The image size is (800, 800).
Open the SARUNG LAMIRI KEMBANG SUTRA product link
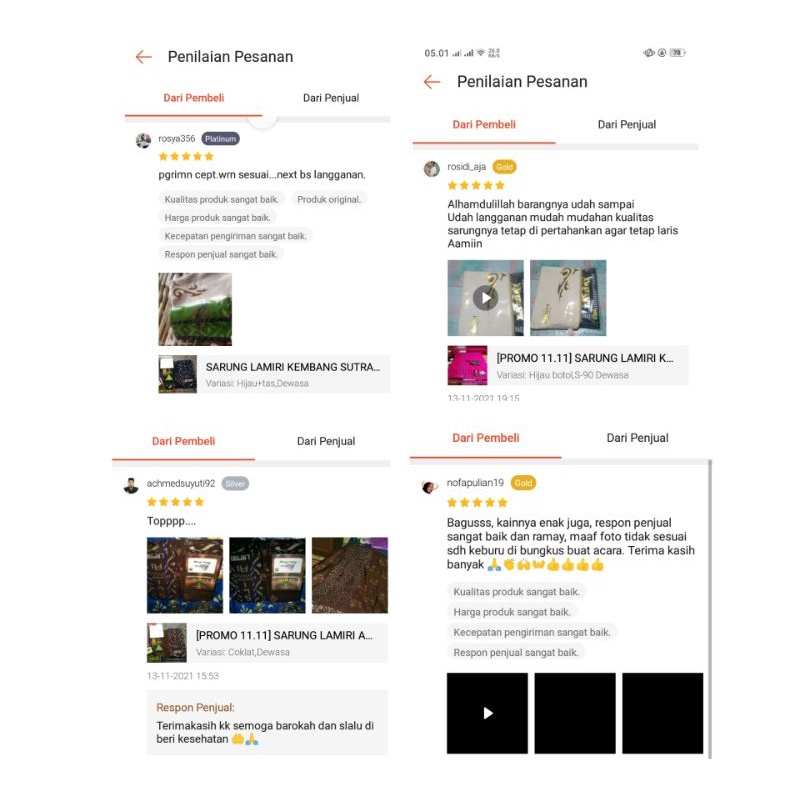pos(274,374)
